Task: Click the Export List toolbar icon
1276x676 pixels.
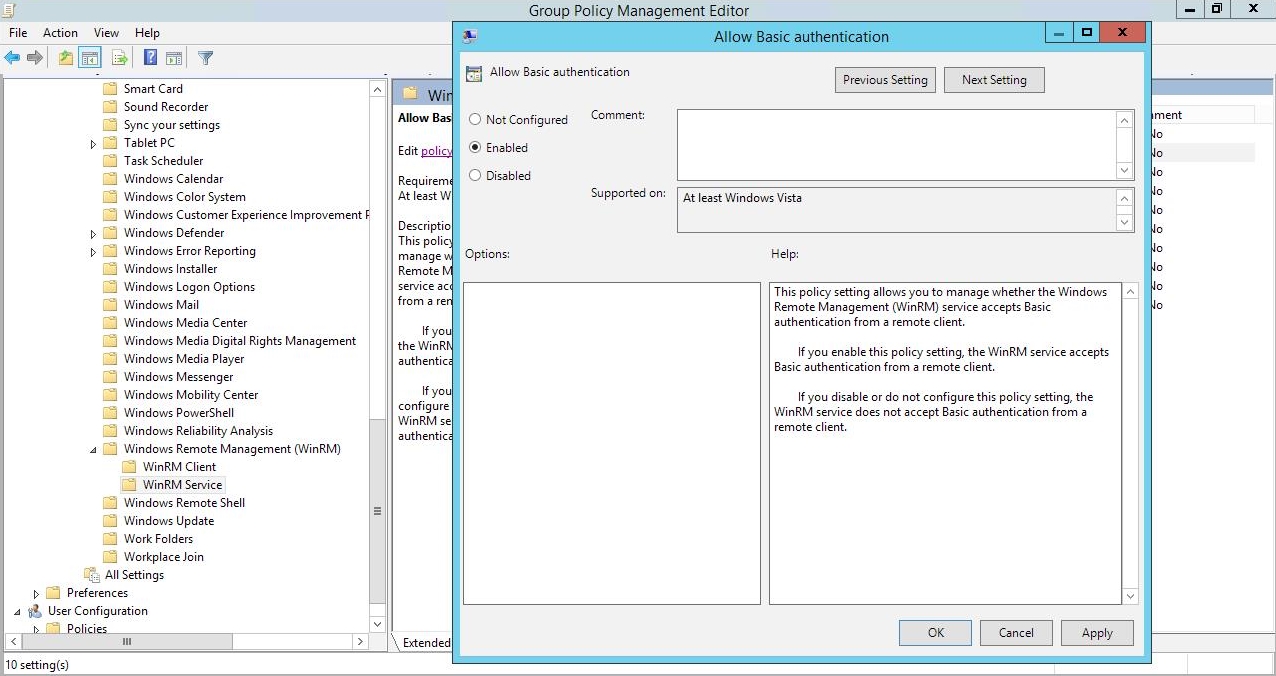Action: point(120,58)
